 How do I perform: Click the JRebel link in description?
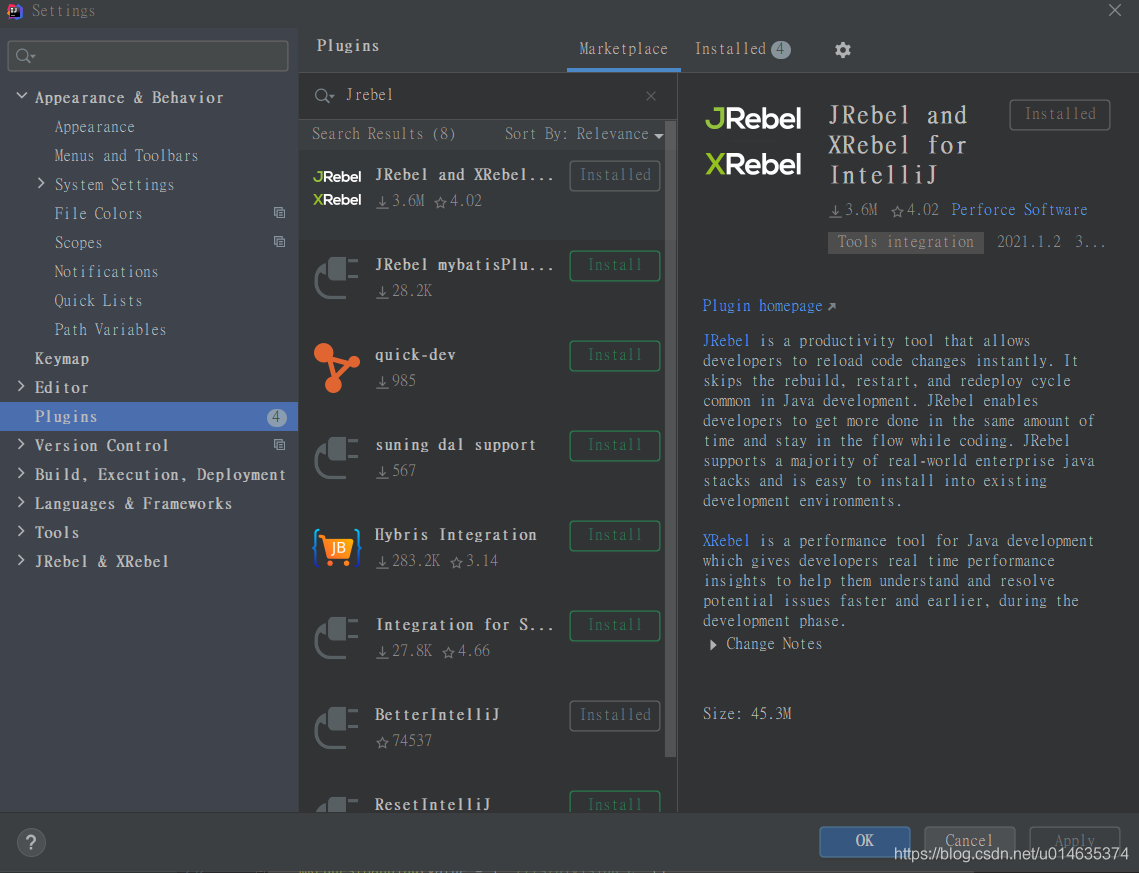point(726,341)
